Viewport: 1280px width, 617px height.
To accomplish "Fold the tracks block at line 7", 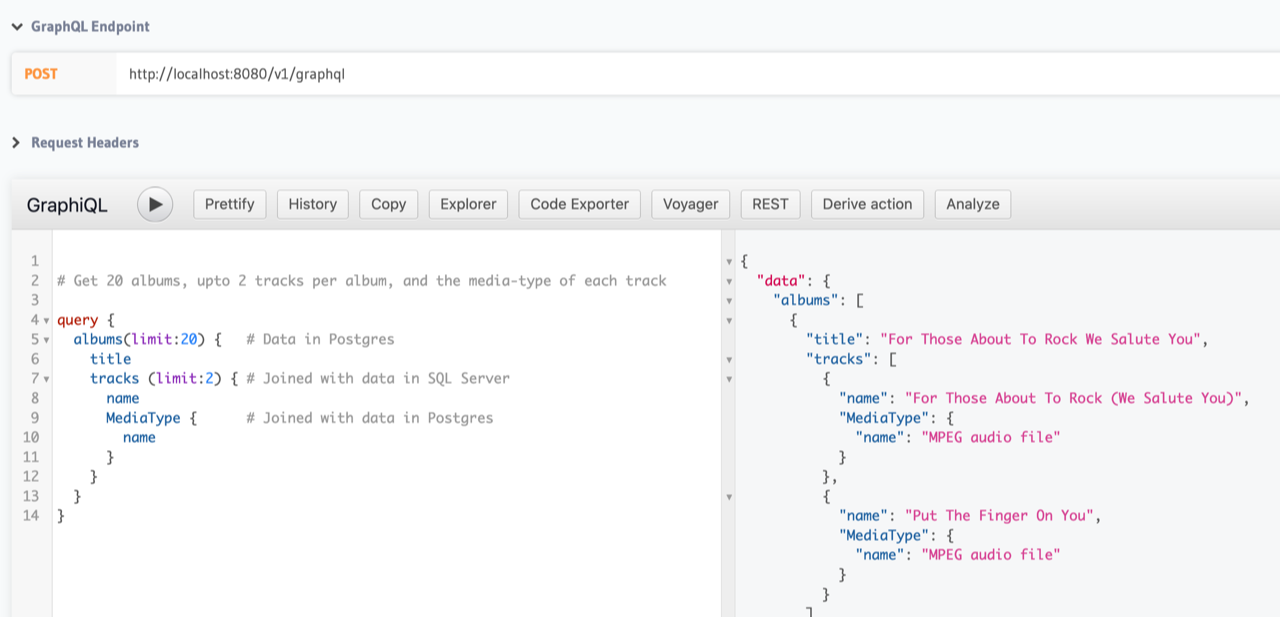I will coord(46,379).
